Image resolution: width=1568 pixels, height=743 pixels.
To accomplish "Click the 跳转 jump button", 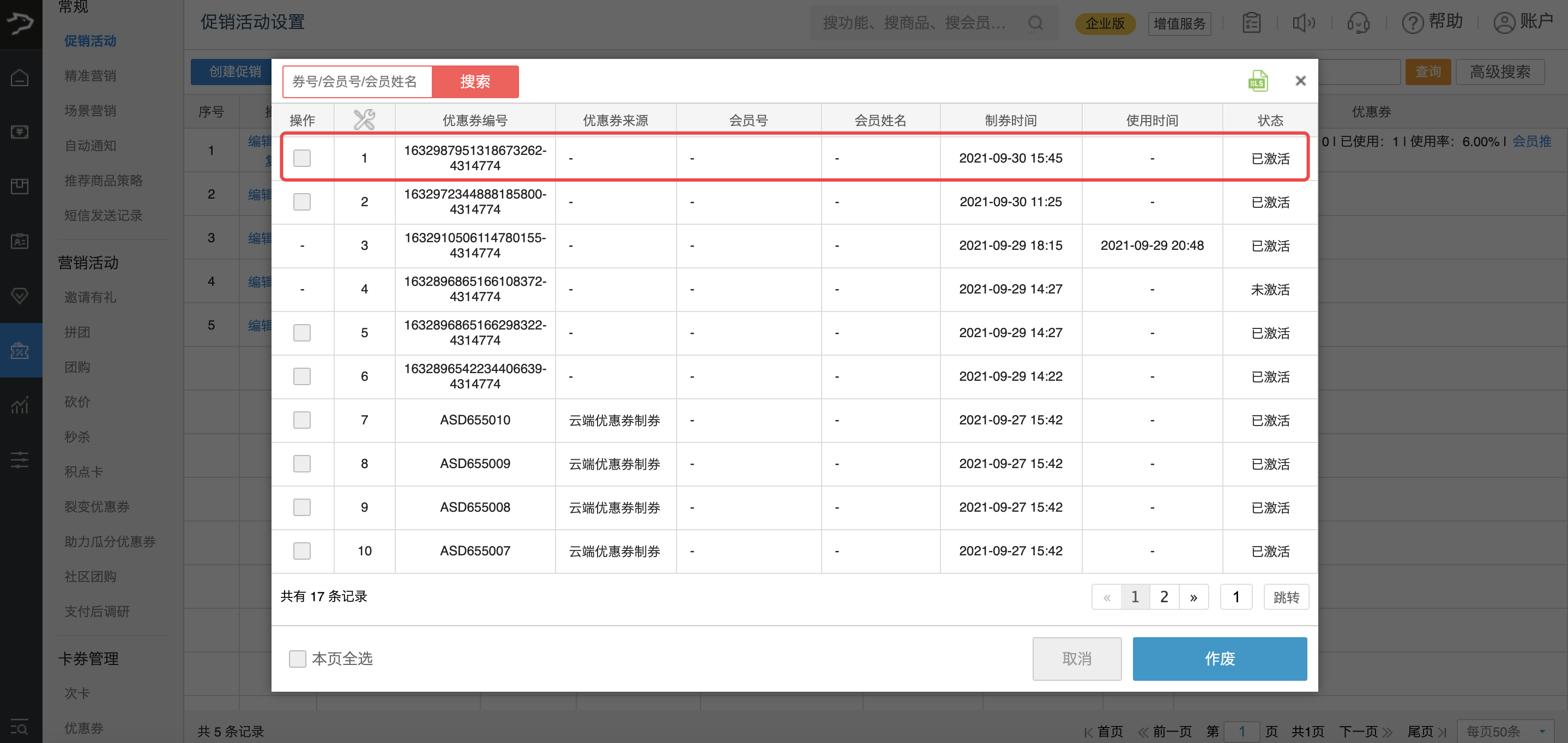I will (1286, 597).
